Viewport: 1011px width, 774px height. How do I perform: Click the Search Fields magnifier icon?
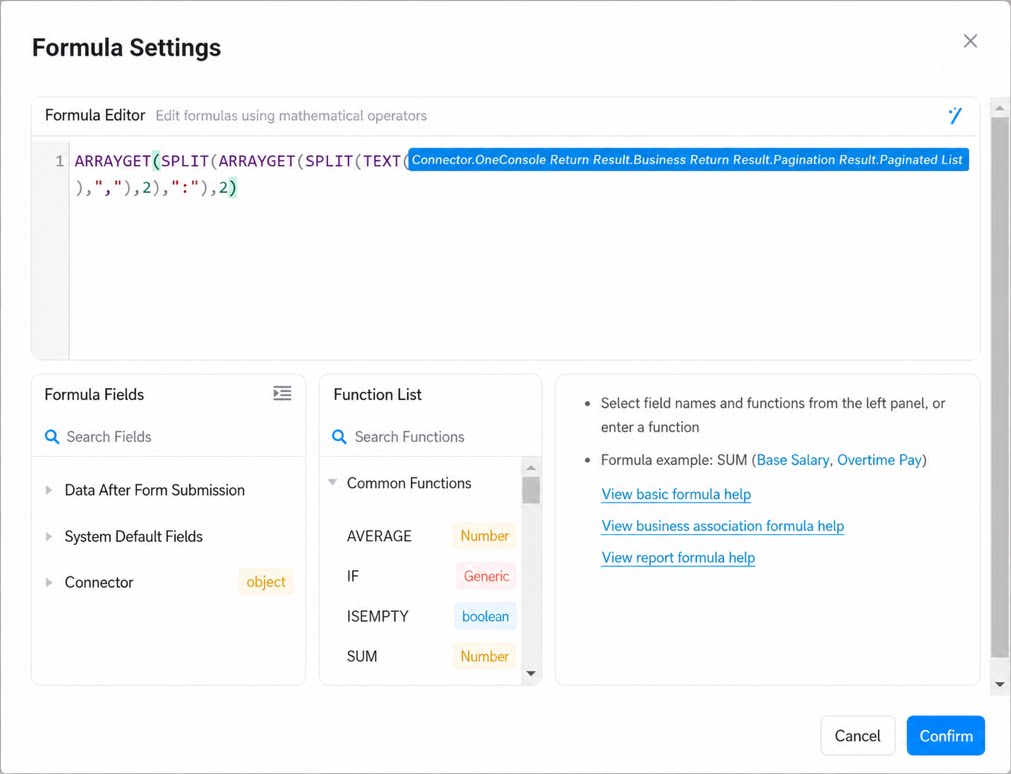click(x=52, y=437)
